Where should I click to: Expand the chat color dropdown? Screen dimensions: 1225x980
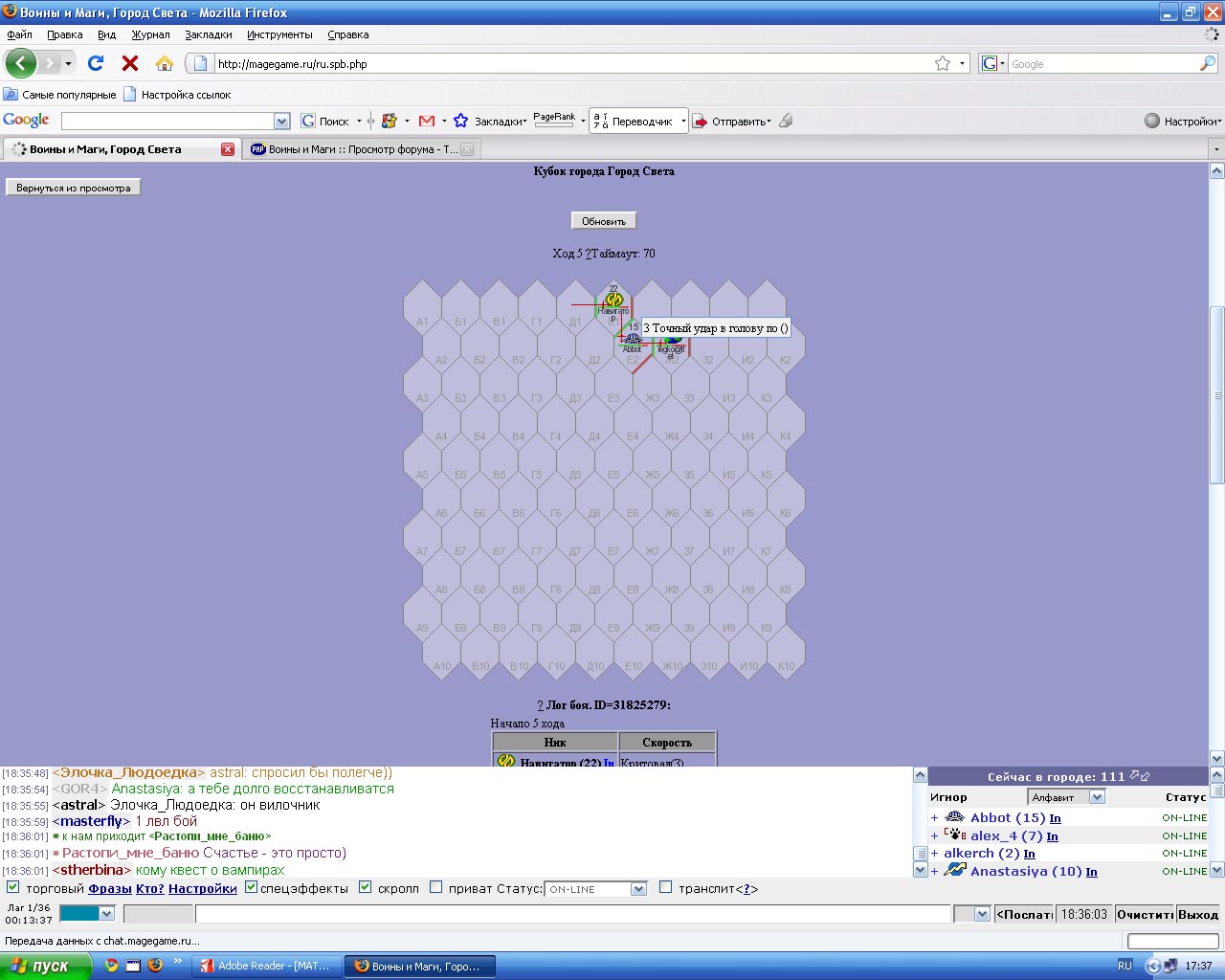click(x=106, y=914)
